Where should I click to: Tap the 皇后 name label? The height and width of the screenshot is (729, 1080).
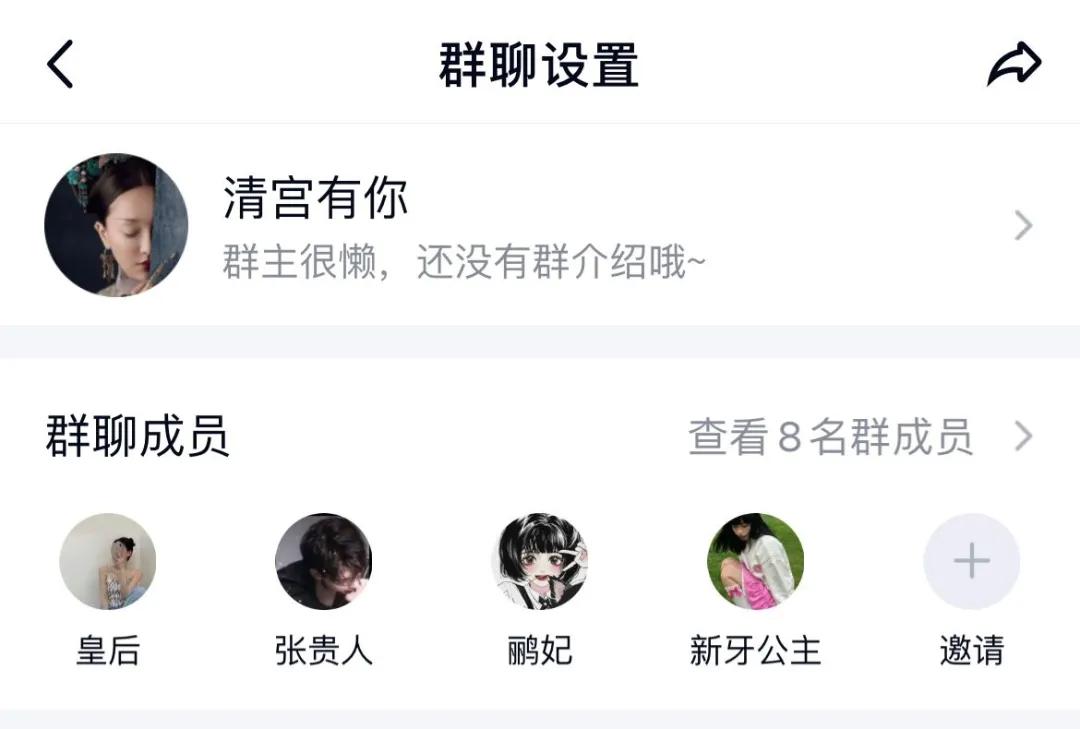109,650
